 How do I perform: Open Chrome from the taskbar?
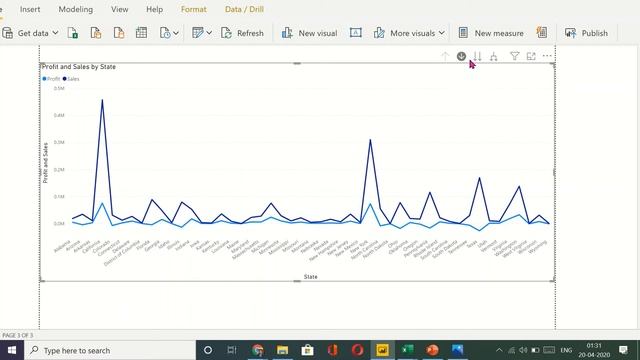(x=258, y=350)
